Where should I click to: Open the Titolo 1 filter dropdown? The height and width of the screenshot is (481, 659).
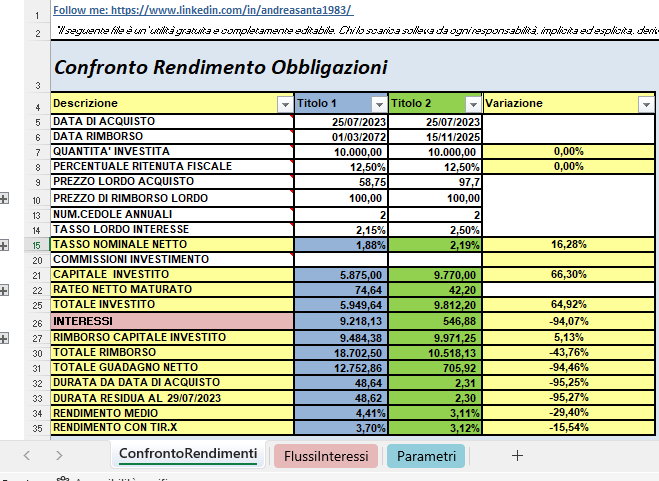(378, 104)
